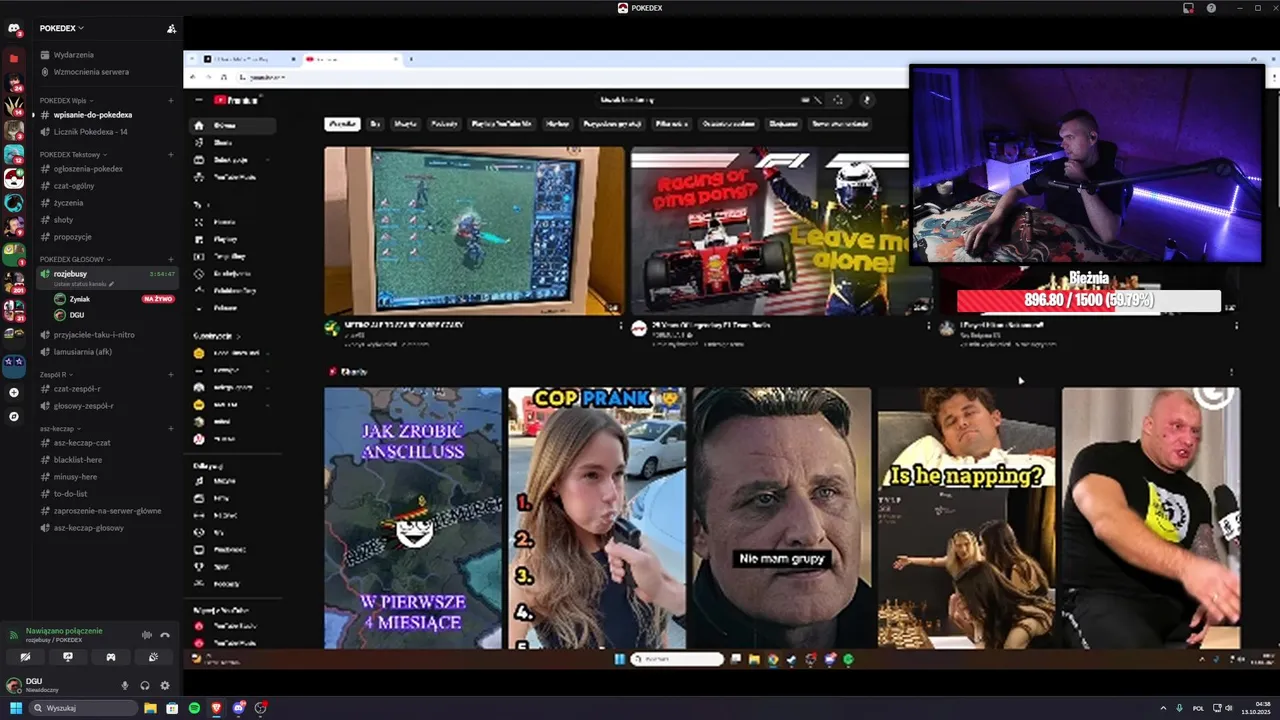This screenshot has height=720, width=1280.
Task: Open the Discord help icon in title bar
Action: (x=1211, y=8)
